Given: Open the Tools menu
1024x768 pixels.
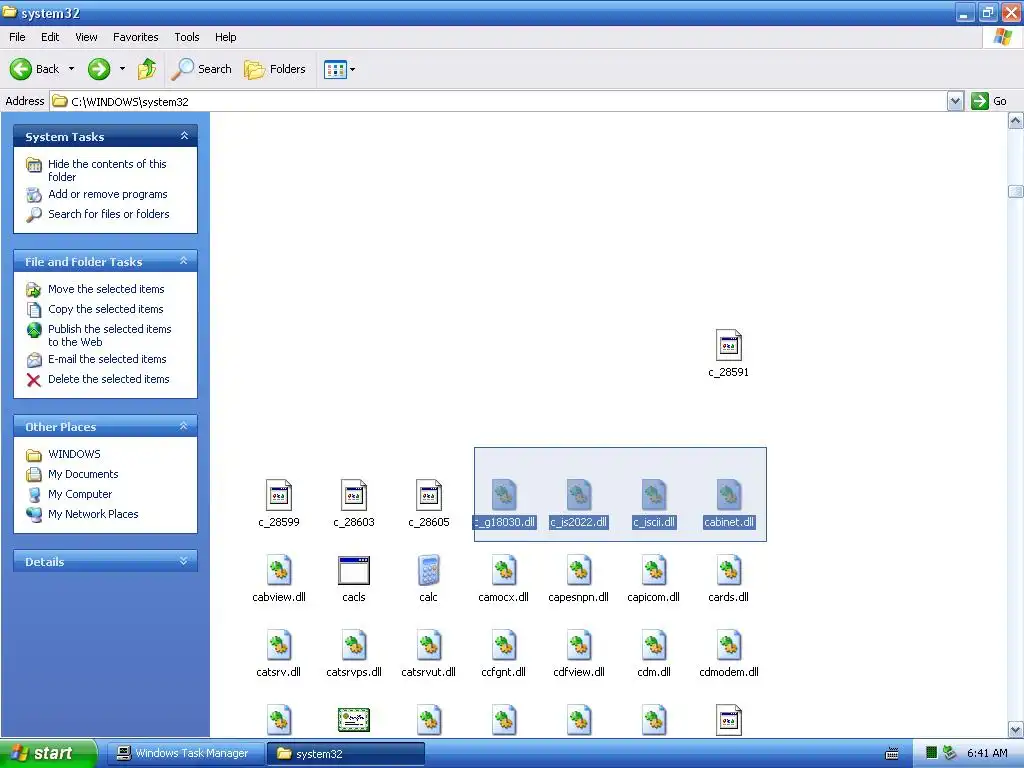Looking at the screenshot, I should (187, 37).
